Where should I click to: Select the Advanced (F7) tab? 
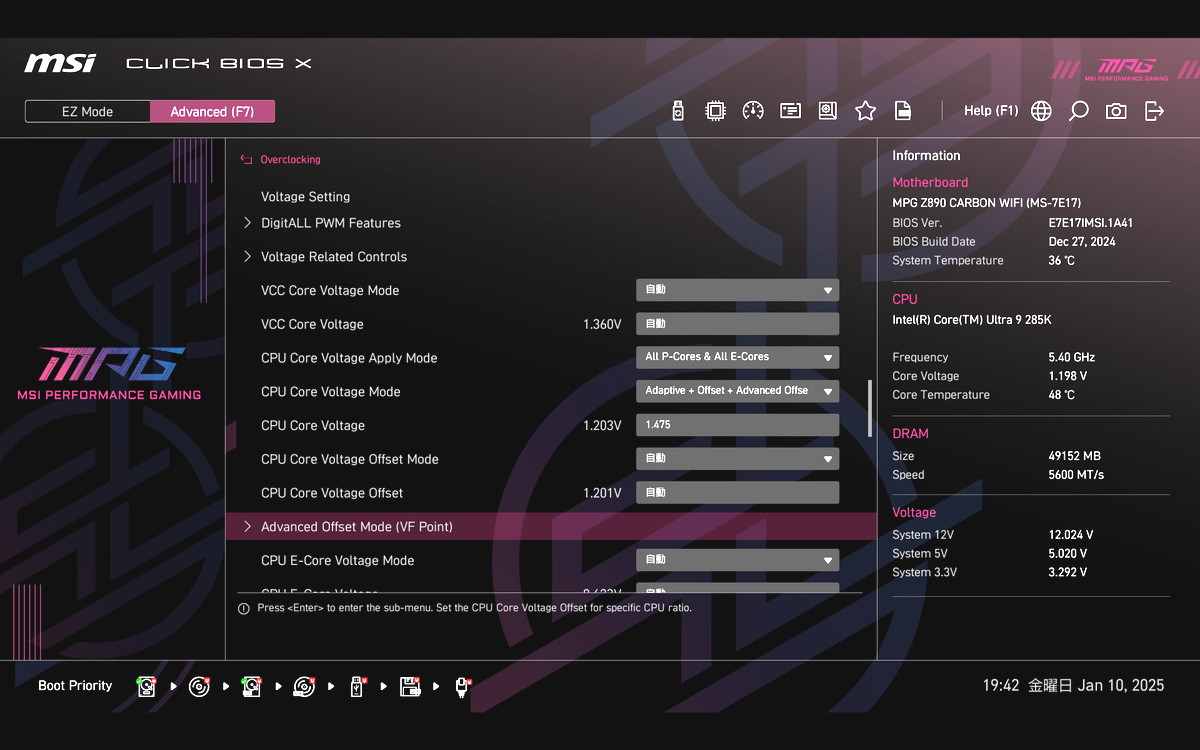212,111
